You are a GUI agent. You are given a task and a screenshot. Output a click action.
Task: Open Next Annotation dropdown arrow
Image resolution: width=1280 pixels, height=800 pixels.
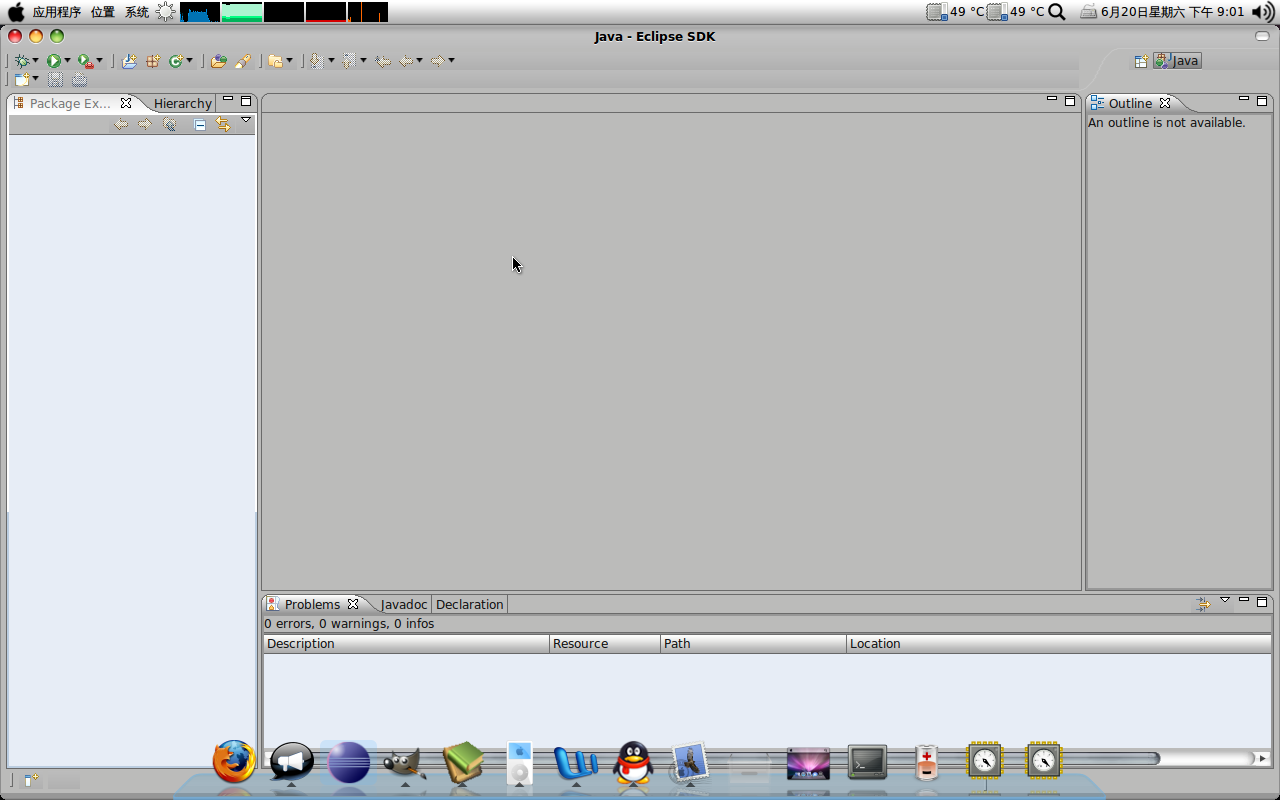[x=331, y=61]
